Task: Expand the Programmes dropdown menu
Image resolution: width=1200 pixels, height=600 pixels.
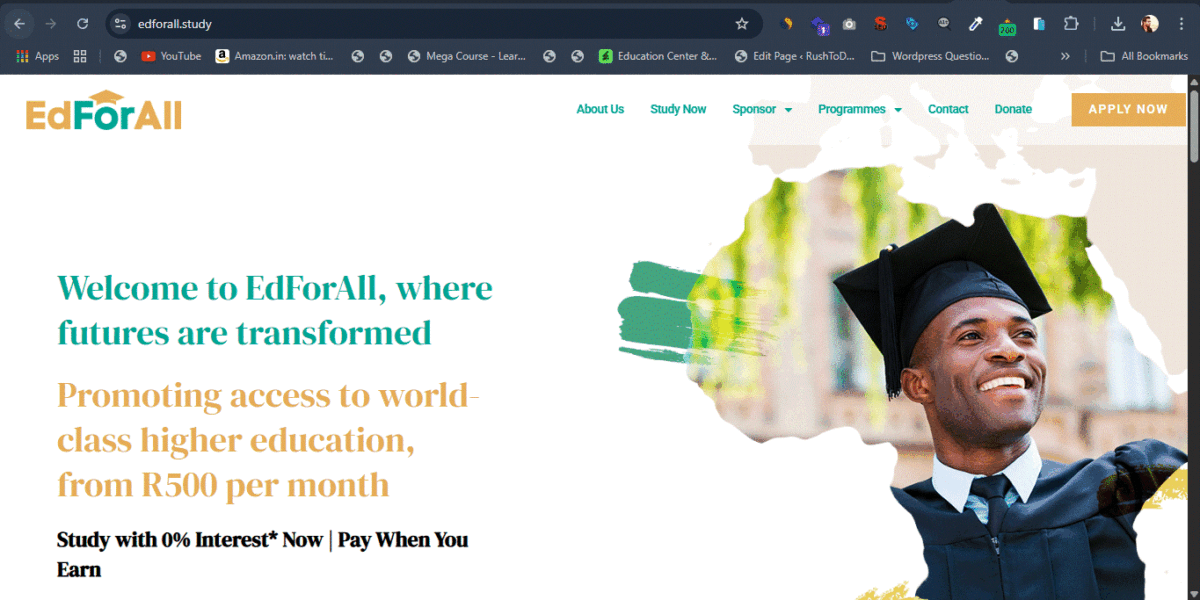Action: pyautogui.click(x=860, y=109)
